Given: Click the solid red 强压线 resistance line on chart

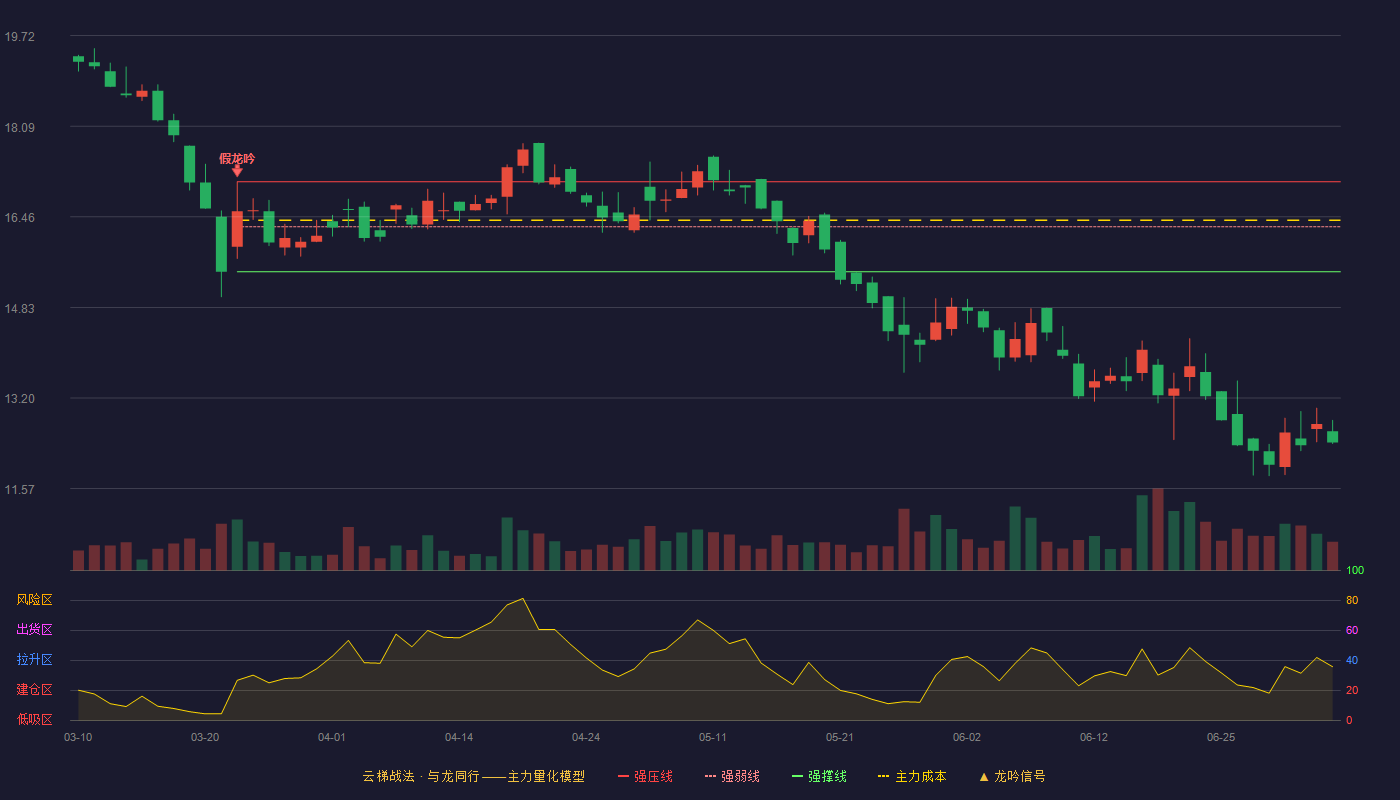Looking at the screenshot, I should (789, 182).
